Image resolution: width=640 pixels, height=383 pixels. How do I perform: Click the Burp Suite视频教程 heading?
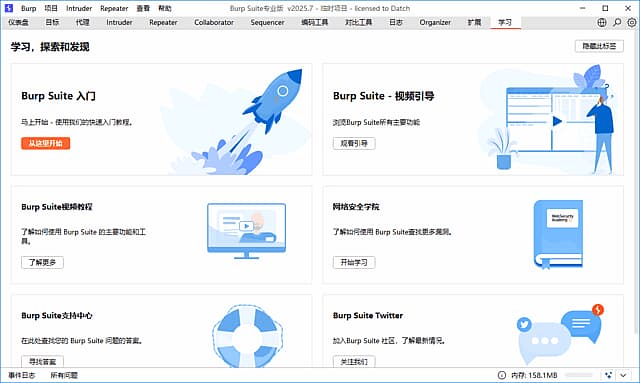(57, 207)
